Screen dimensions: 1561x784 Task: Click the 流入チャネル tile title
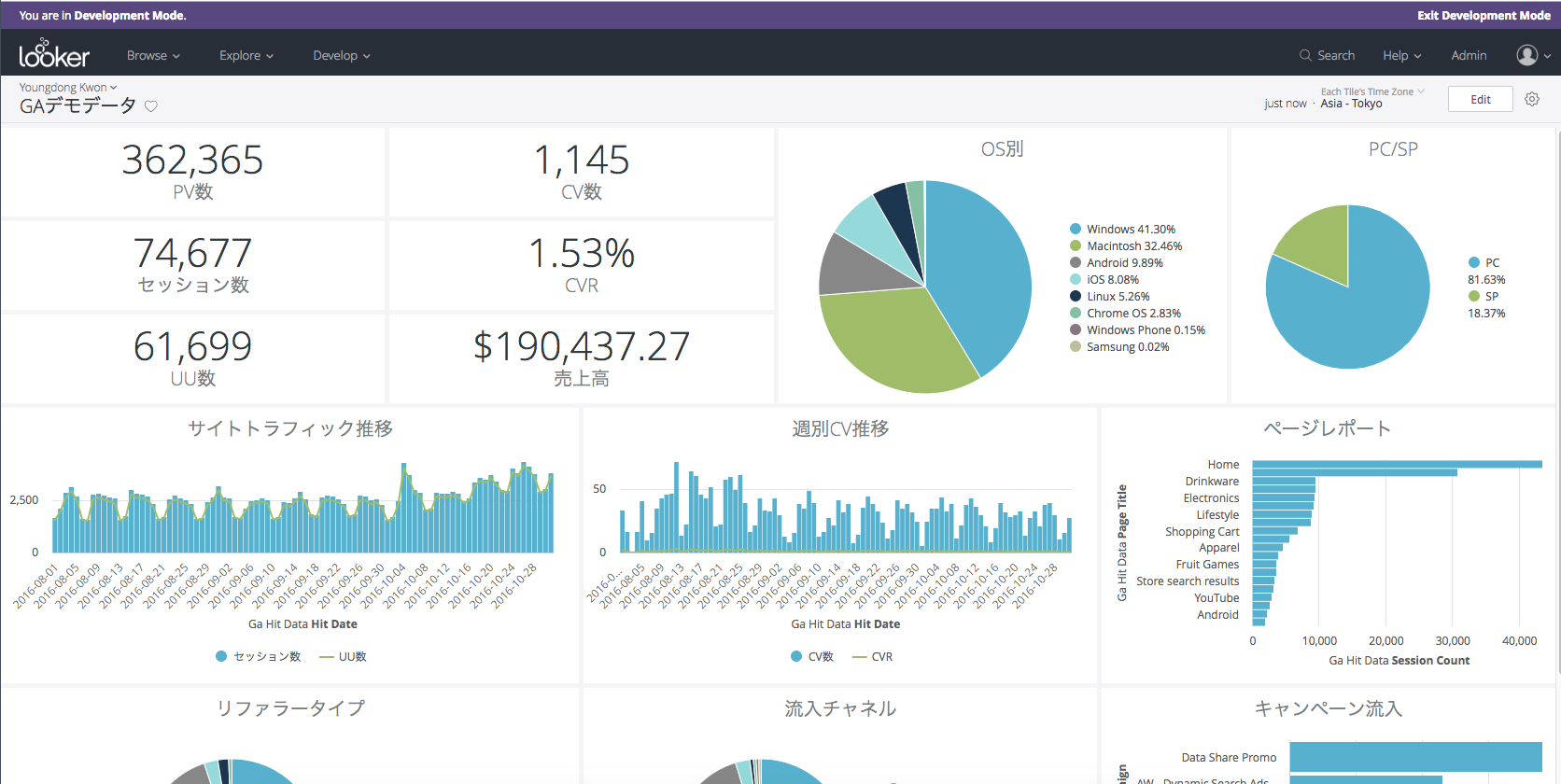tap(840, 707)
